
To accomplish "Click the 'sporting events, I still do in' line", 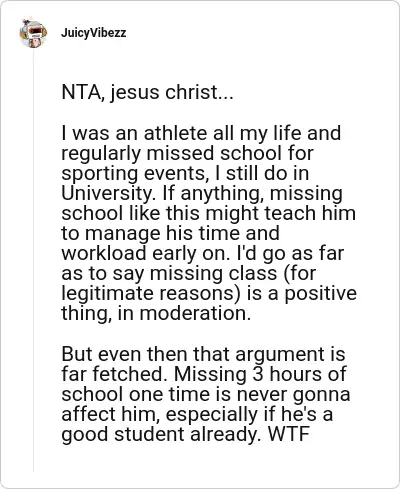I will click(185, 173).
